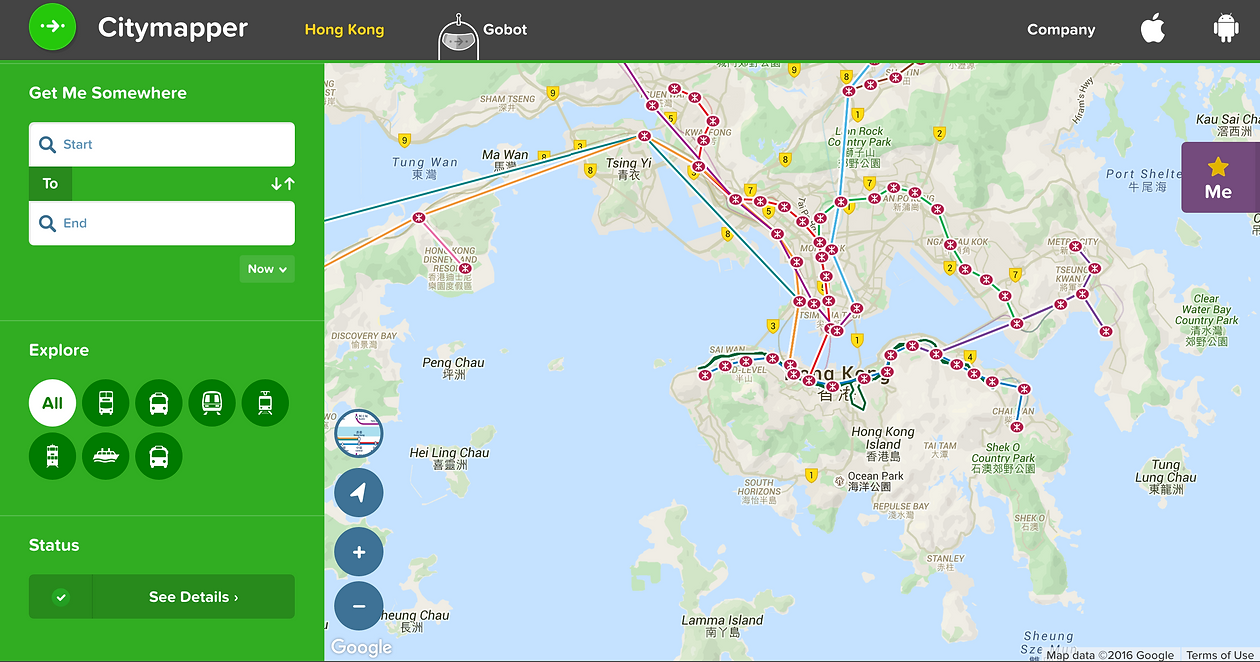This screenshot has width=1260, height=662.
Task: Show ferry routes in Explore
Action: tap(106, 456)
